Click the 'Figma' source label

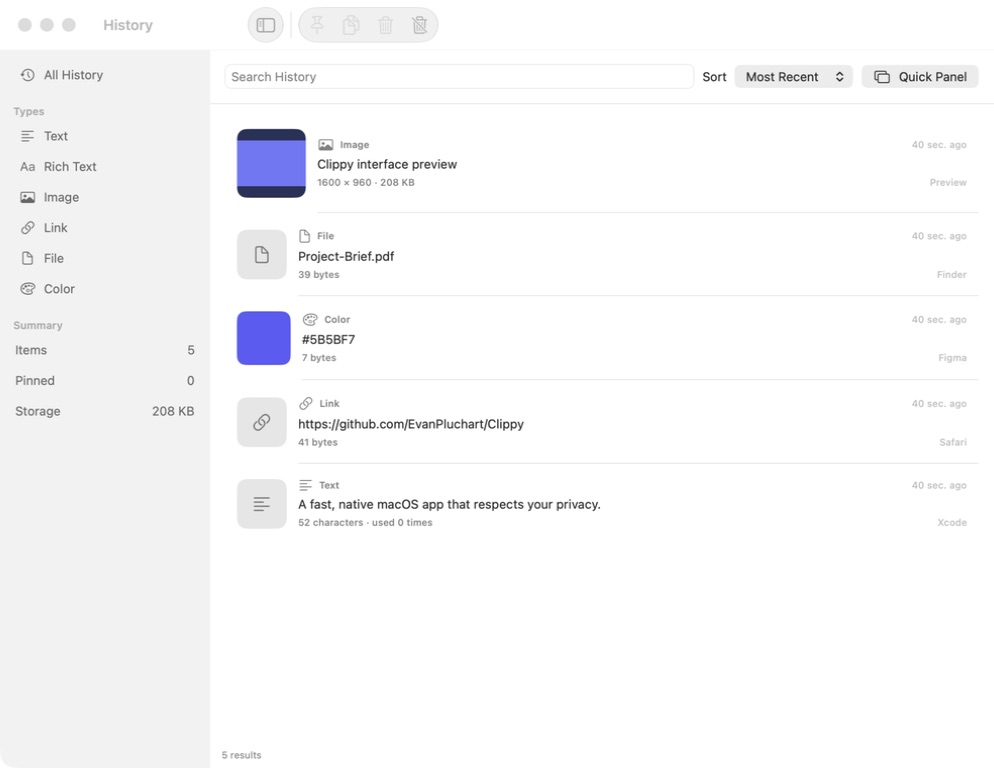tap(952, 358)
